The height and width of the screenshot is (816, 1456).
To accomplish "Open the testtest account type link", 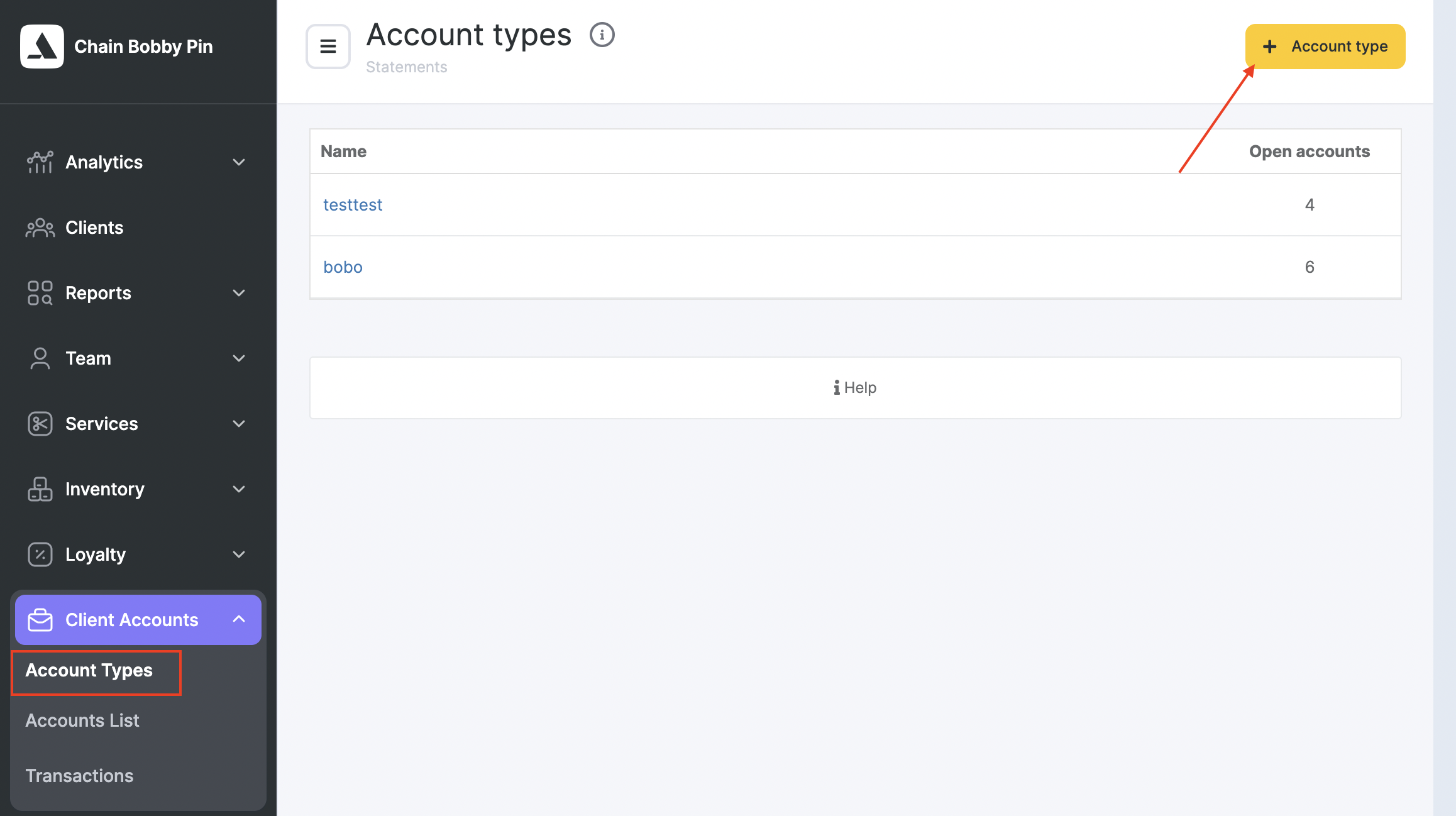I will (x=353, y=205).
